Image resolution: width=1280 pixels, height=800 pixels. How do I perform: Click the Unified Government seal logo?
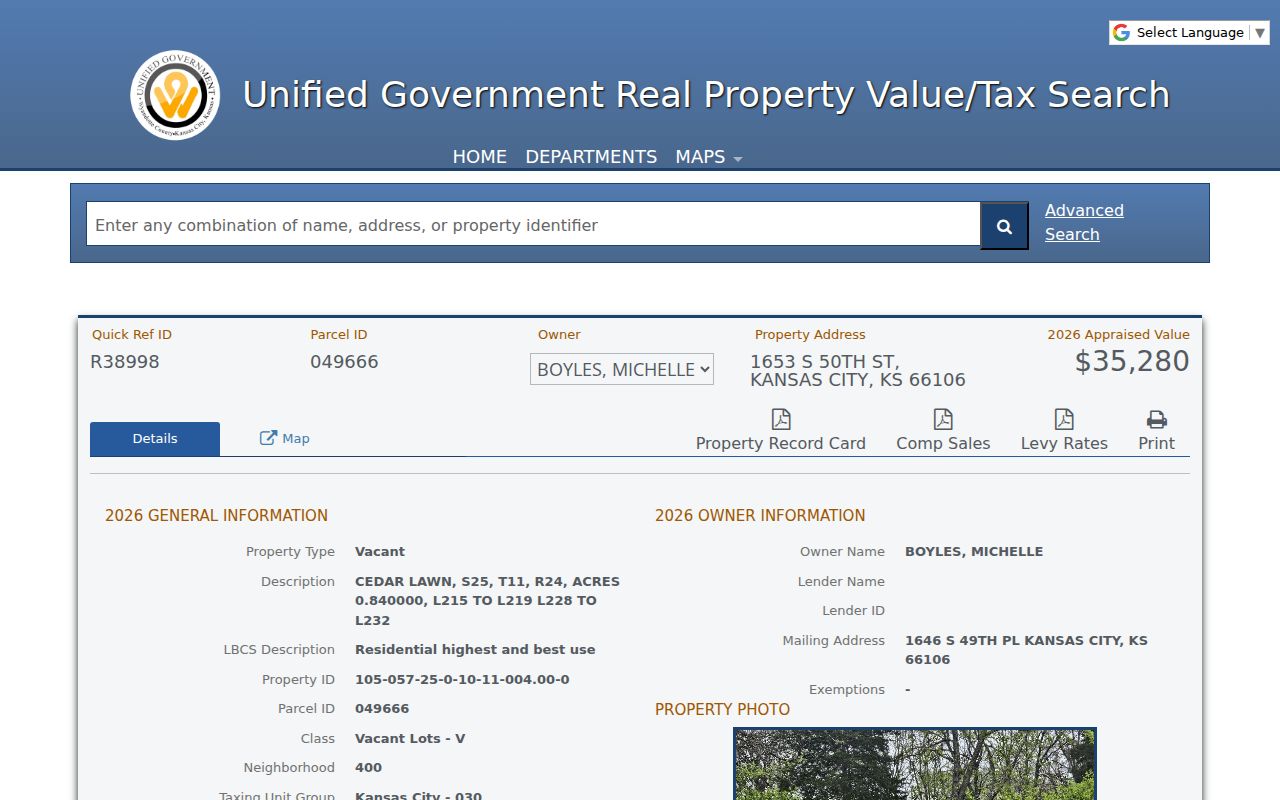[x=175, y=95]
